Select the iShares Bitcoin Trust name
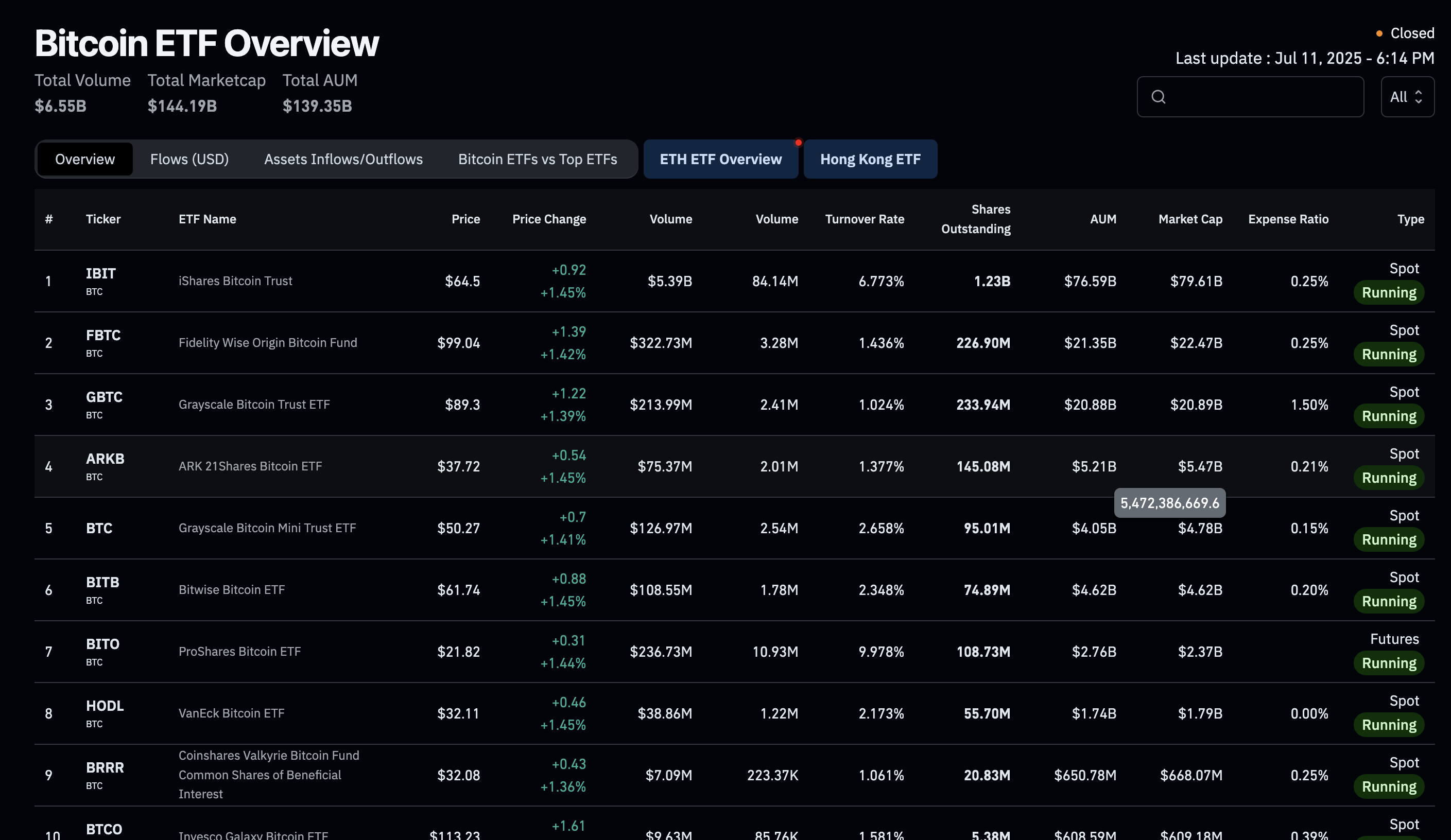1451x840 pixels. coord(235,281)
